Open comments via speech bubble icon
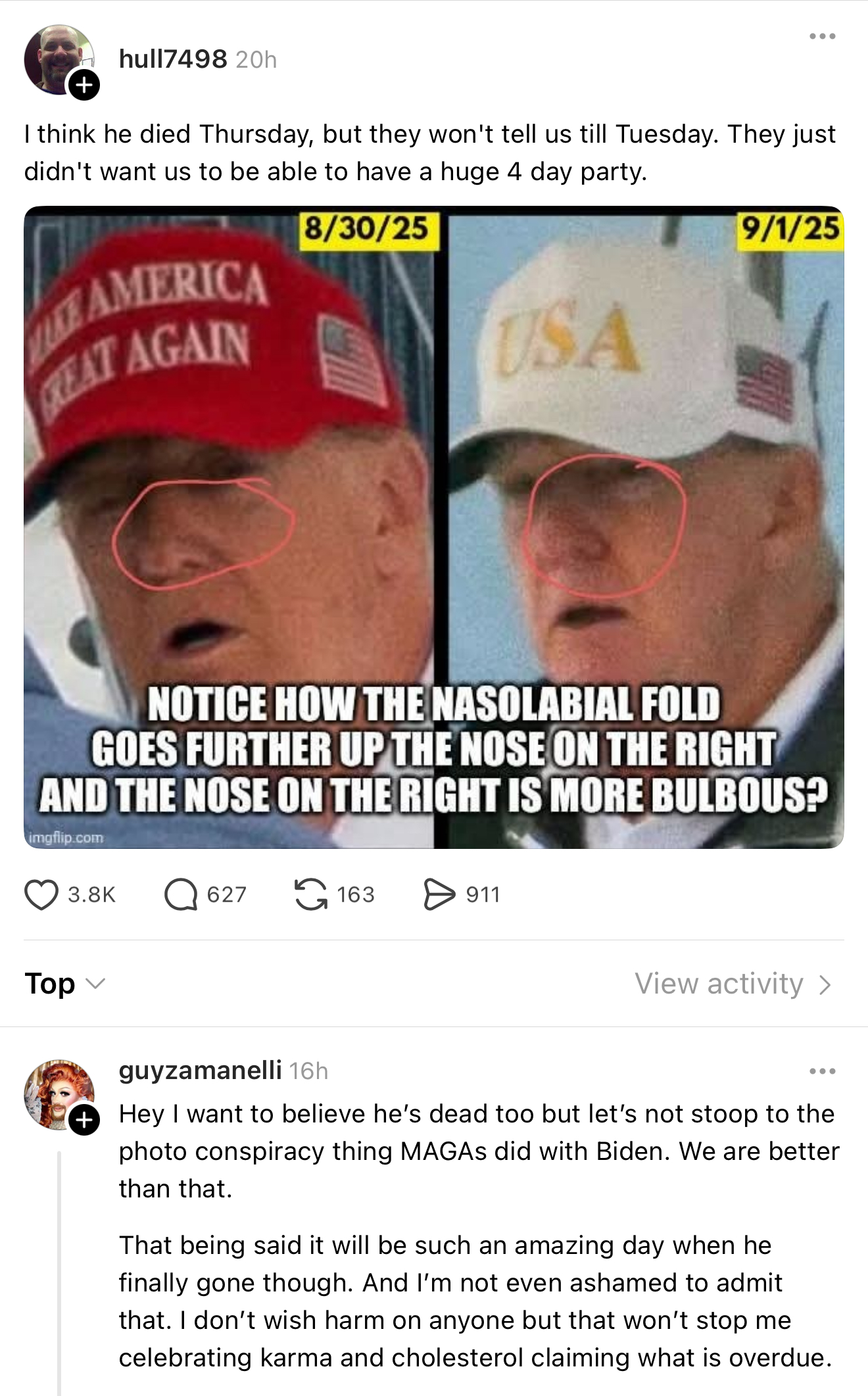The height and width of the screenshot is (1396, 868). 181,894
